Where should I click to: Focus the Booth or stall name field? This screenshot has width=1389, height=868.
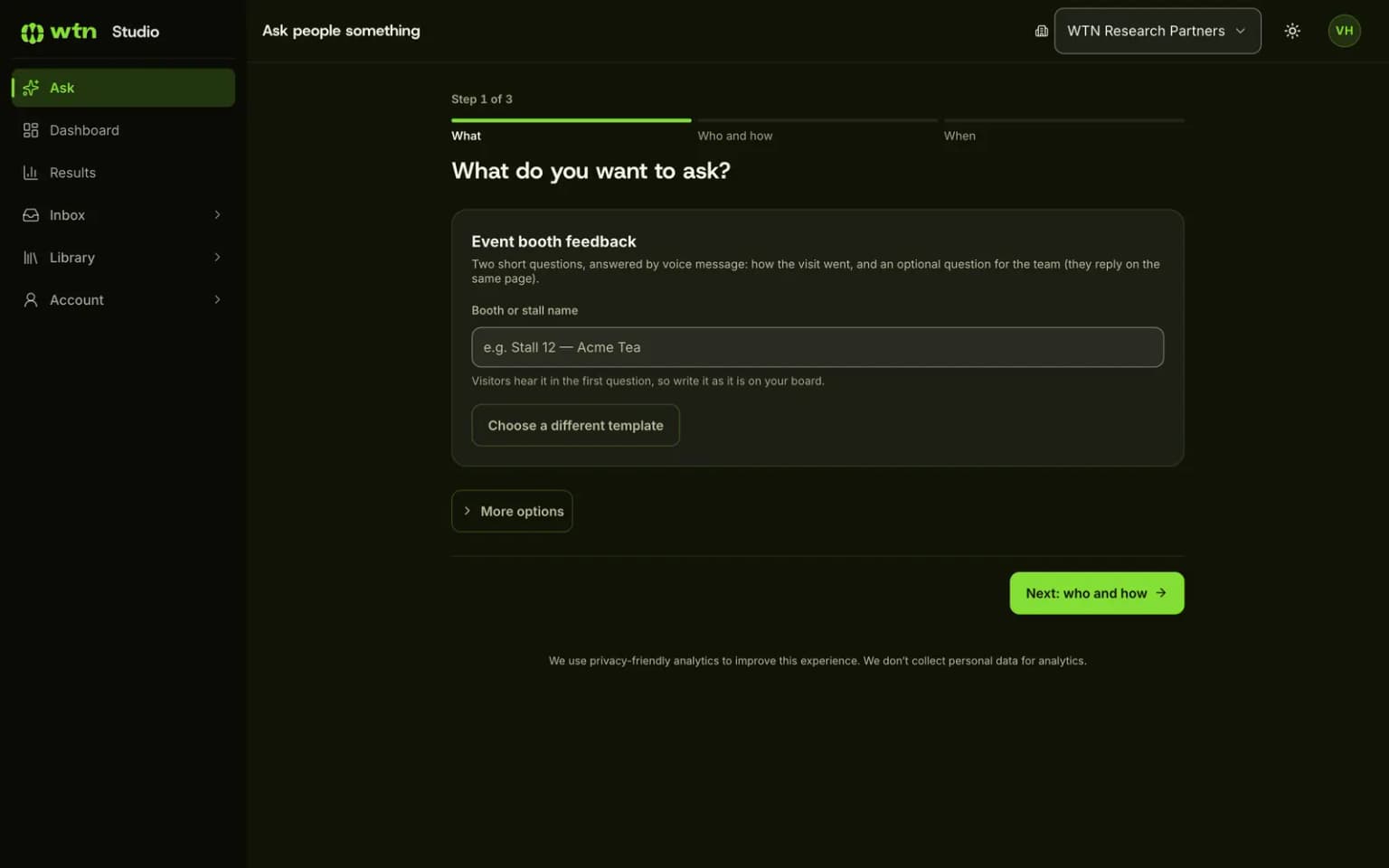coord(817,347)
